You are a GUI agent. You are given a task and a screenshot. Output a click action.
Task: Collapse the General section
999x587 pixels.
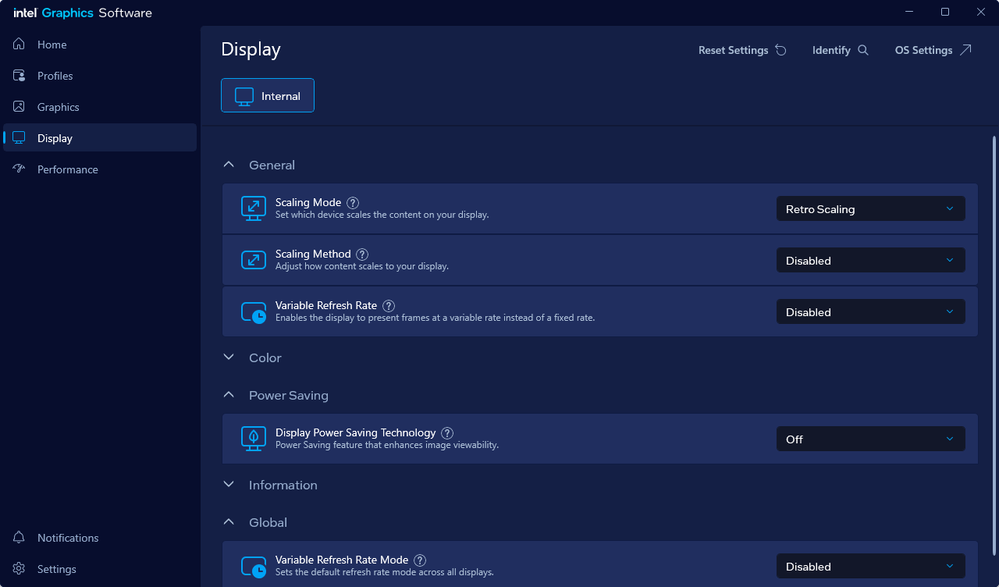coord(229,164)
